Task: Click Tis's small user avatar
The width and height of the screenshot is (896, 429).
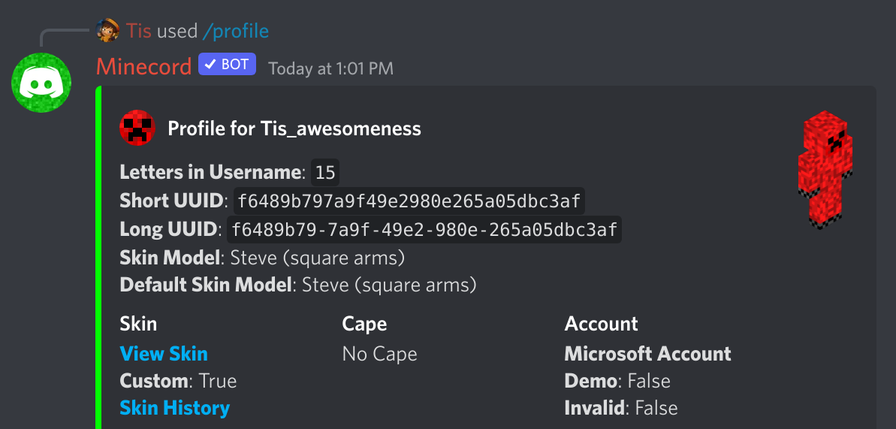Action: pyautogui.click(x=108, y=30)
